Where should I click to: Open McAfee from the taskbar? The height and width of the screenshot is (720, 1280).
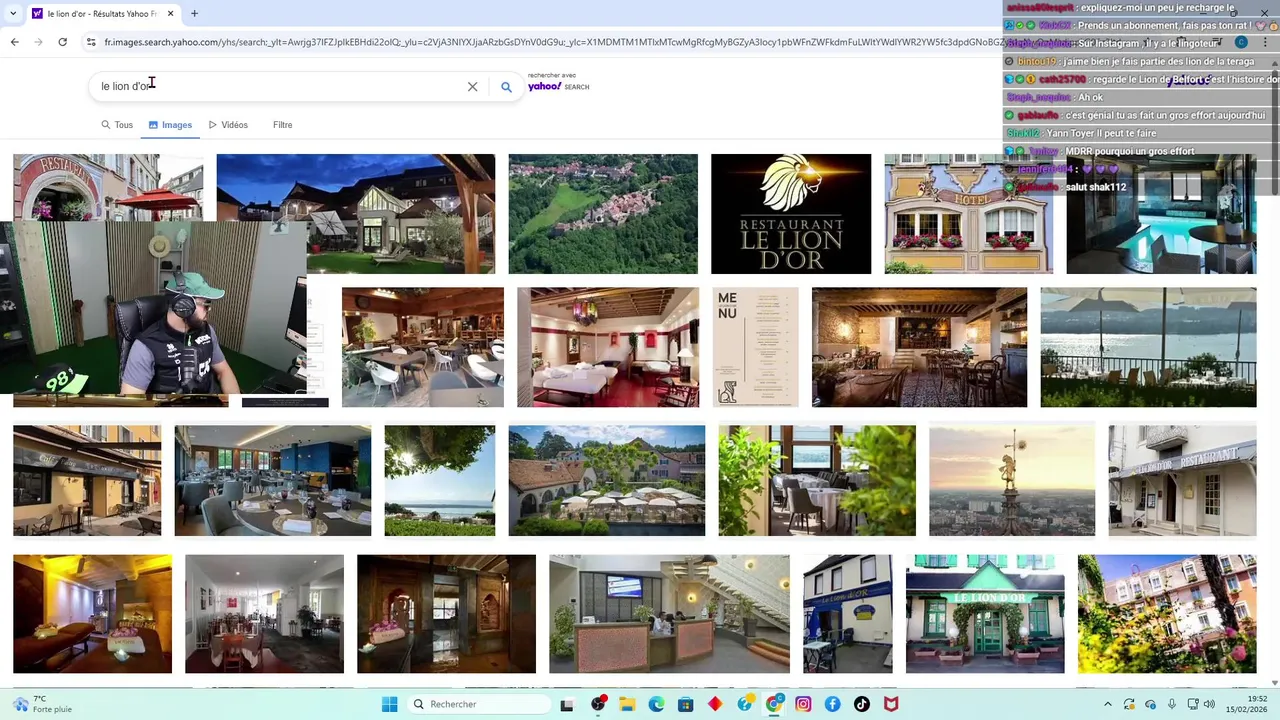[891, 704]
